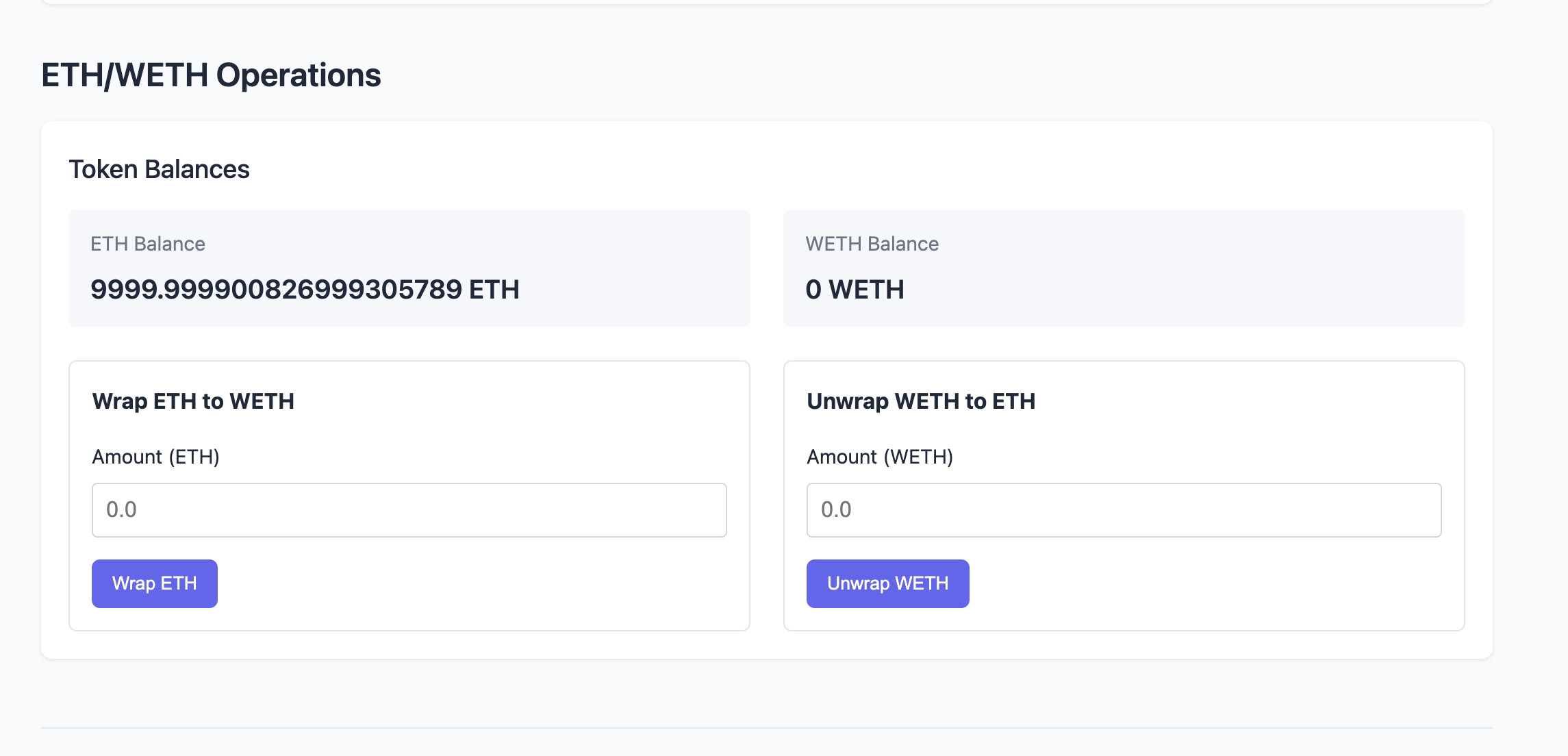Focus the Amount (WETH) input field

coord(1123,510)
